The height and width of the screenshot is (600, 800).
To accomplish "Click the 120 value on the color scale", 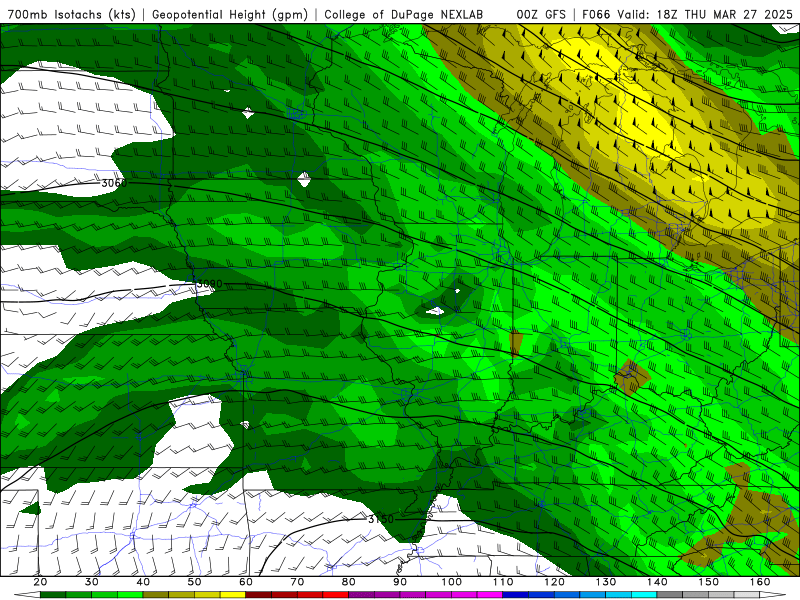I will [555, 582].
